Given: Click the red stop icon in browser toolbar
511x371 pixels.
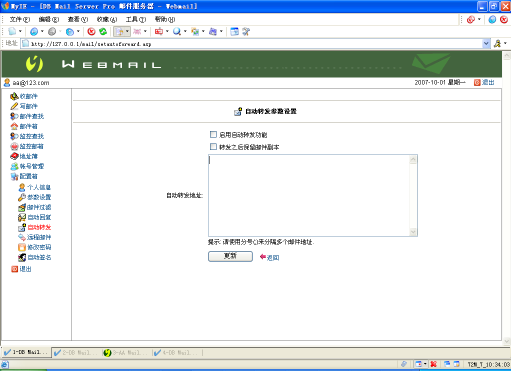Looking at the screenshot, I should tap(91, 32).
